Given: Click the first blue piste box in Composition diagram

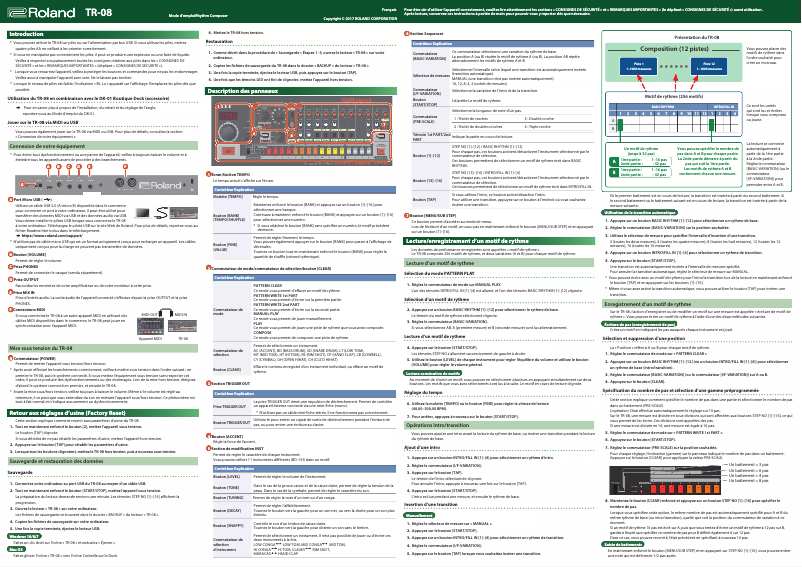Looking at the screenshot, I should point(638,66).
